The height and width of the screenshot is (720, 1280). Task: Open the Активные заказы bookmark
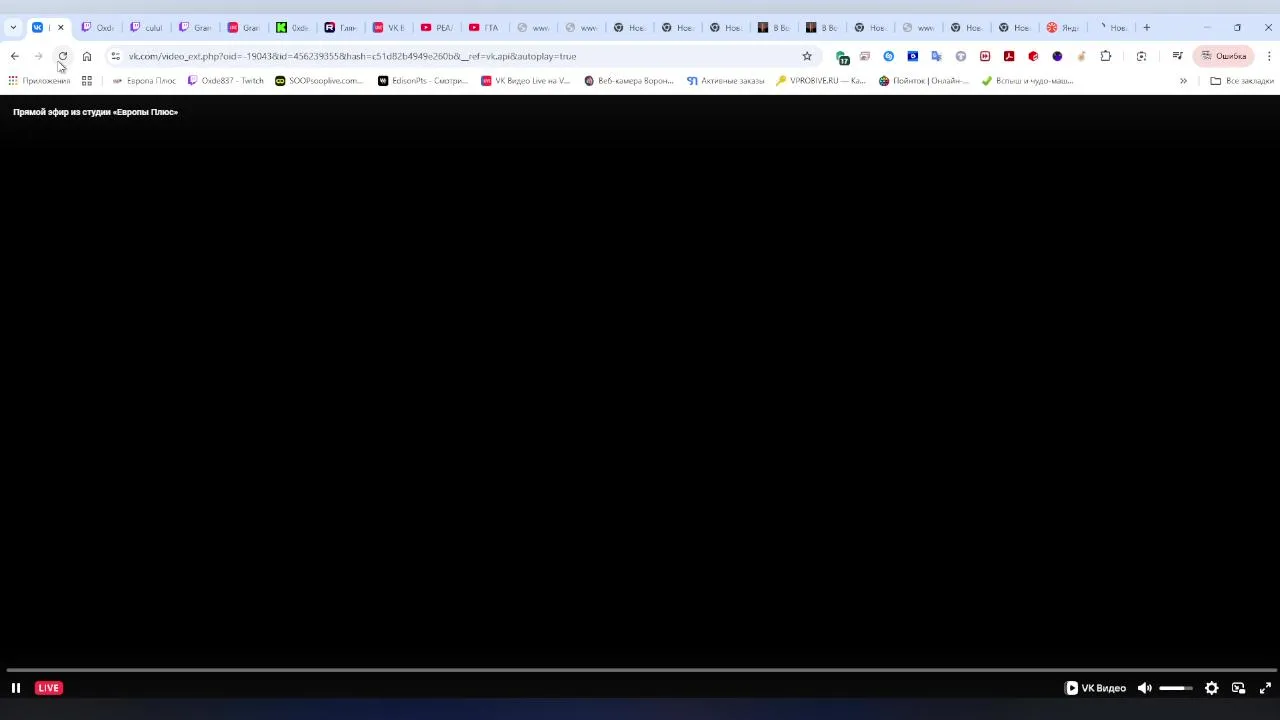(726, 81)
